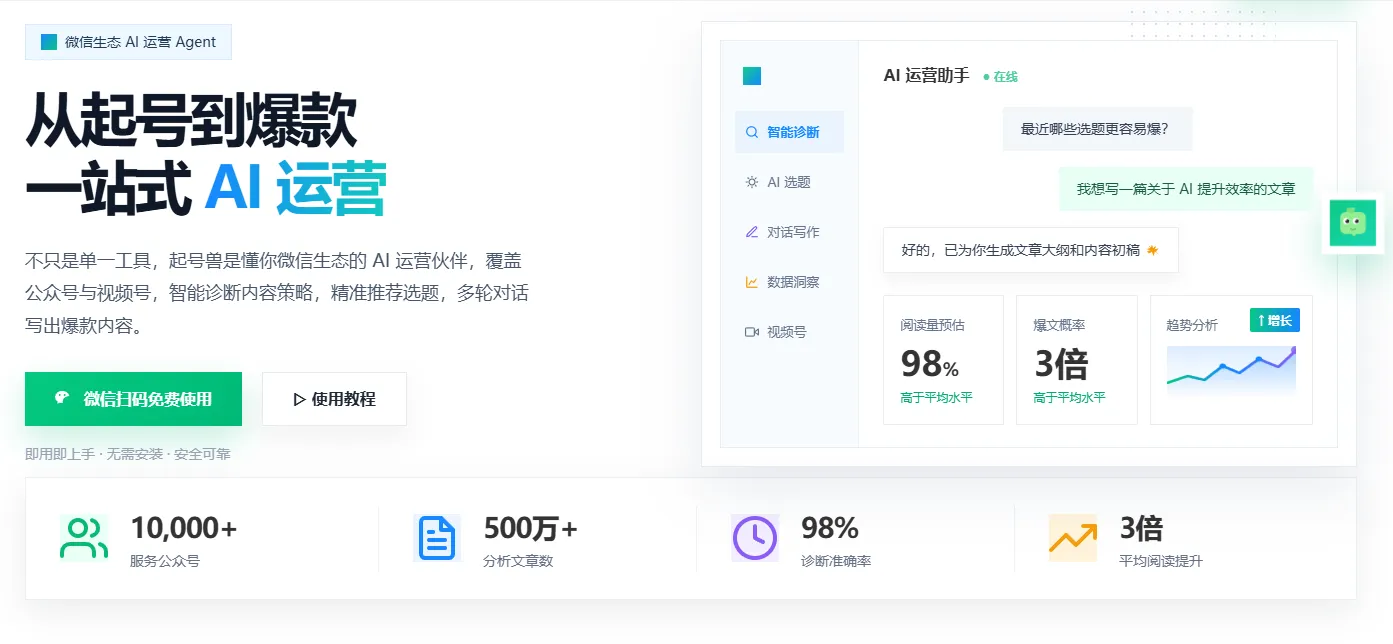Image resolution: width=1393 pixels, height=644 pixels.
Task: Click the 趋势分析 line chart
Action: (x=1231, y=372)
